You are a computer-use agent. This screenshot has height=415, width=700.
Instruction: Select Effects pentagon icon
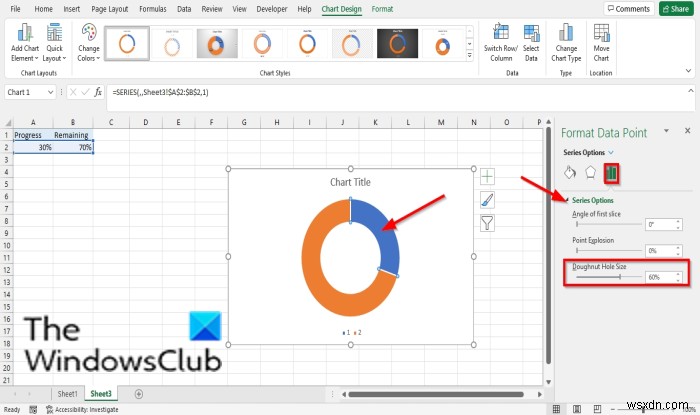(590, 173)
